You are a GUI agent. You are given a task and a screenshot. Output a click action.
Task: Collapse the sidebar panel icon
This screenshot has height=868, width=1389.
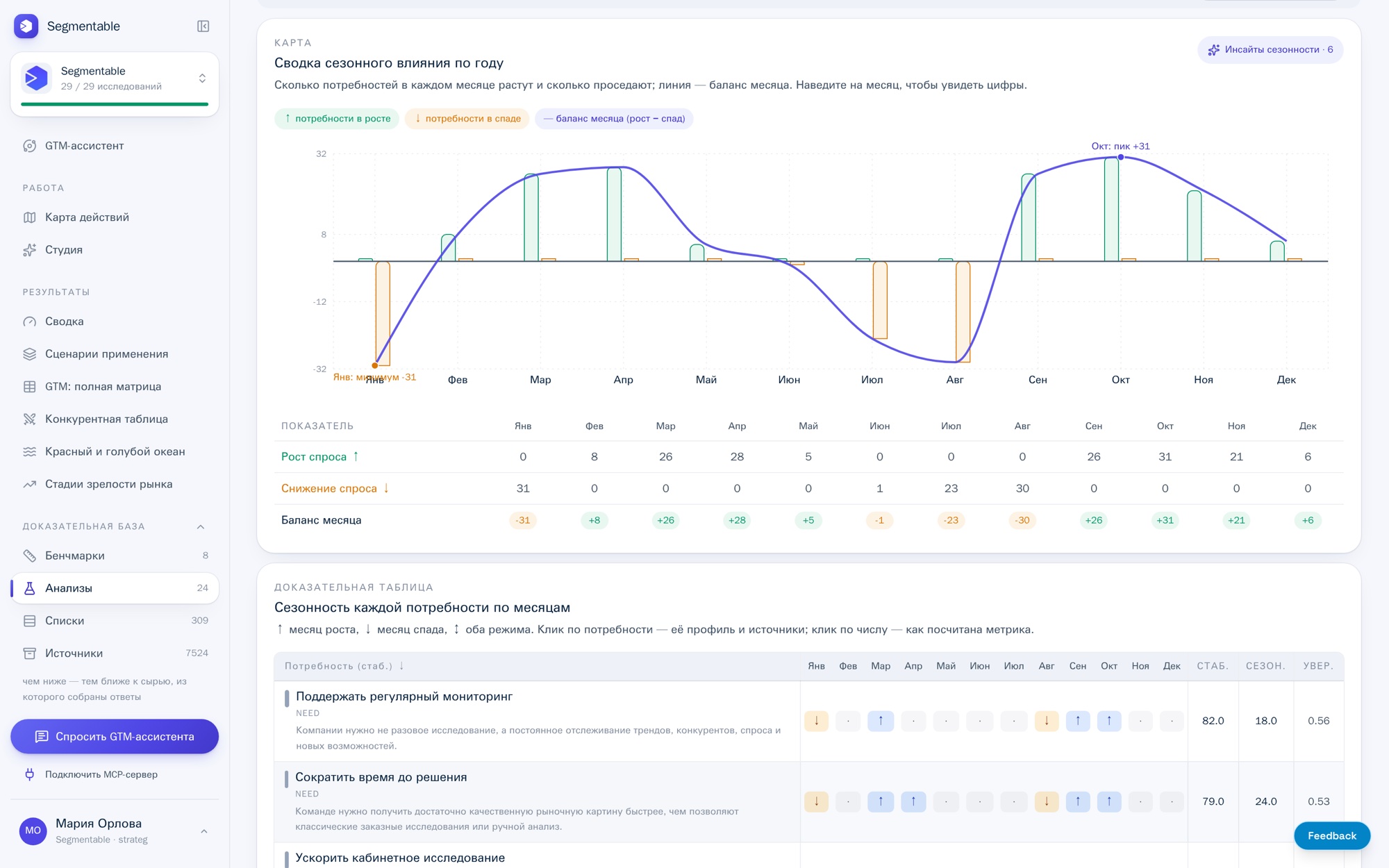click(x=203, y=26)
